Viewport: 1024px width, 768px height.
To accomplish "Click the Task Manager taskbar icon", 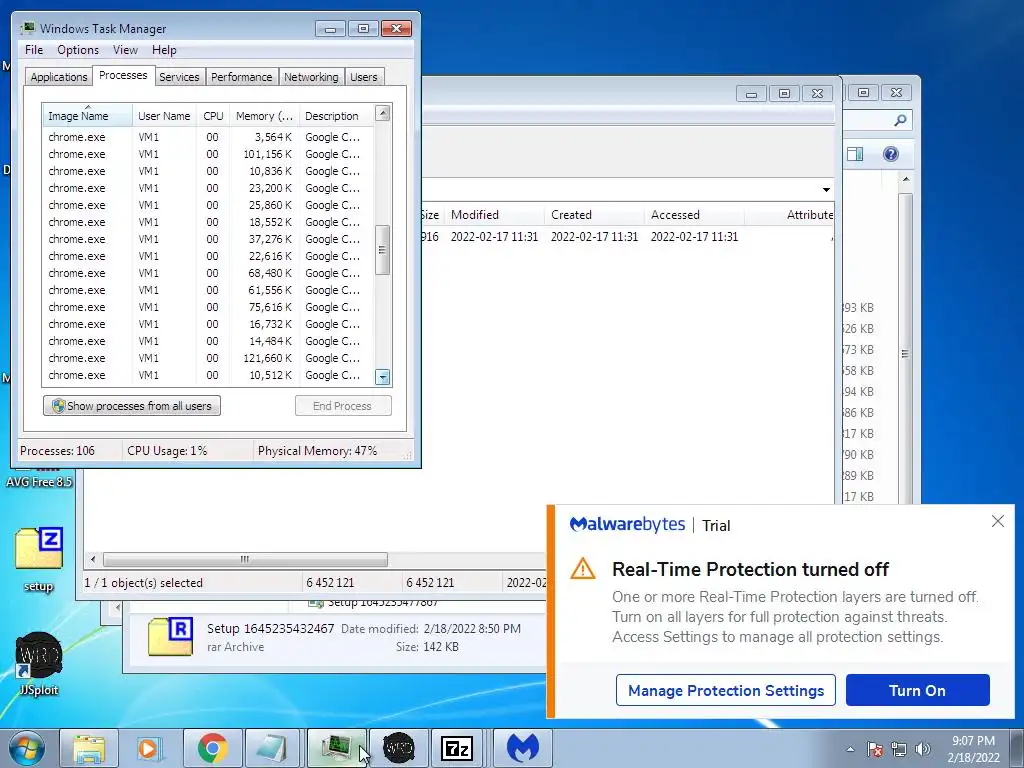I will [336, 748].
